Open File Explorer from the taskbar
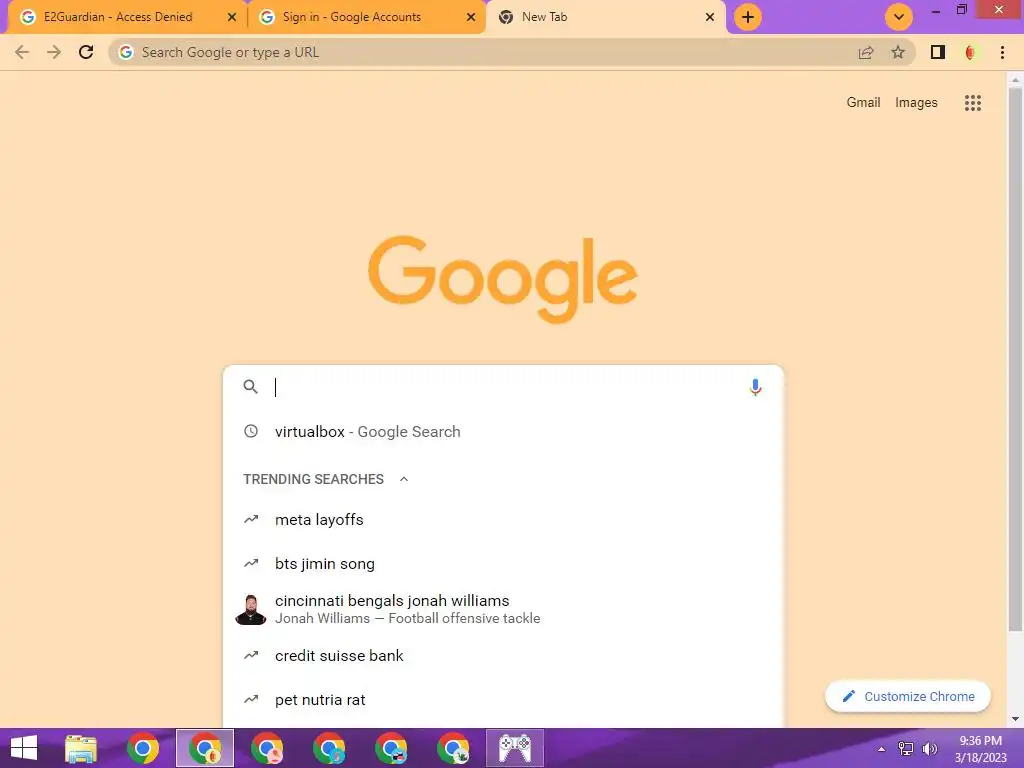 81,748
